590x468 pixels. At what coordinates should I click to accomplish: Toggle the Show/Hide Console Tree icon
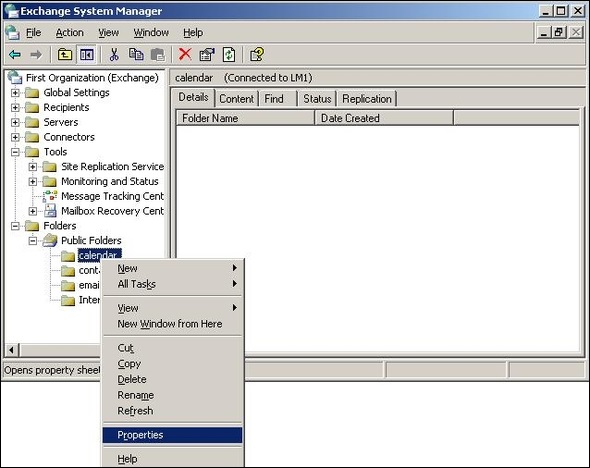click(x=87, y=55)
